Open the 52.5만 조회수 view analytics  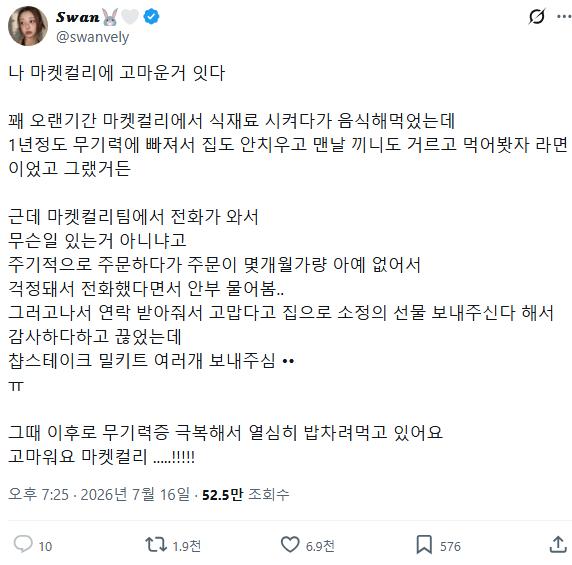(x=246, y=495)
